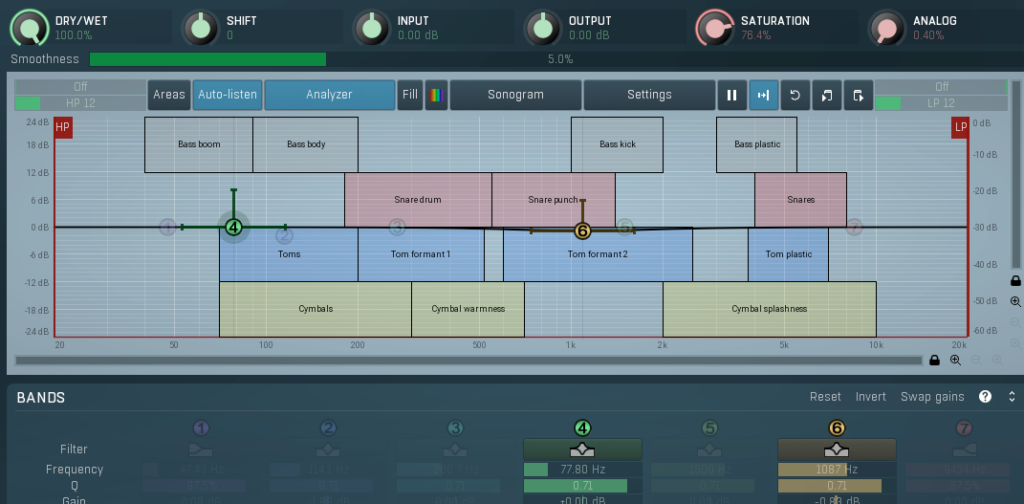Click the copy-with-arrow icon right of undo
1024x504 pixels.
coord(826,95)
